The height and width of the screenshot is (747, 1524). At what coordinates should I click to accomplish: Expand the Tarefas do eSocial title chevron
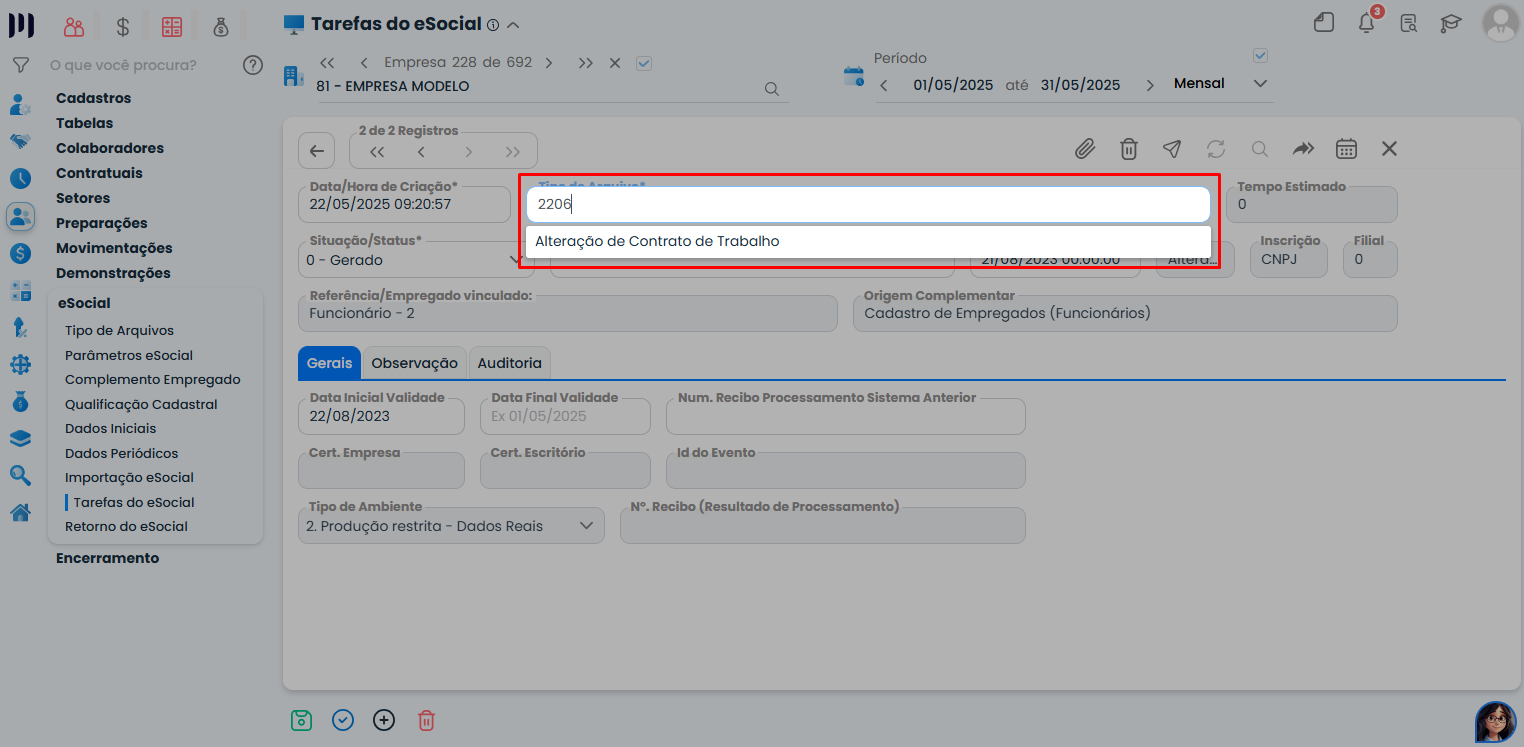pos(513,25)
